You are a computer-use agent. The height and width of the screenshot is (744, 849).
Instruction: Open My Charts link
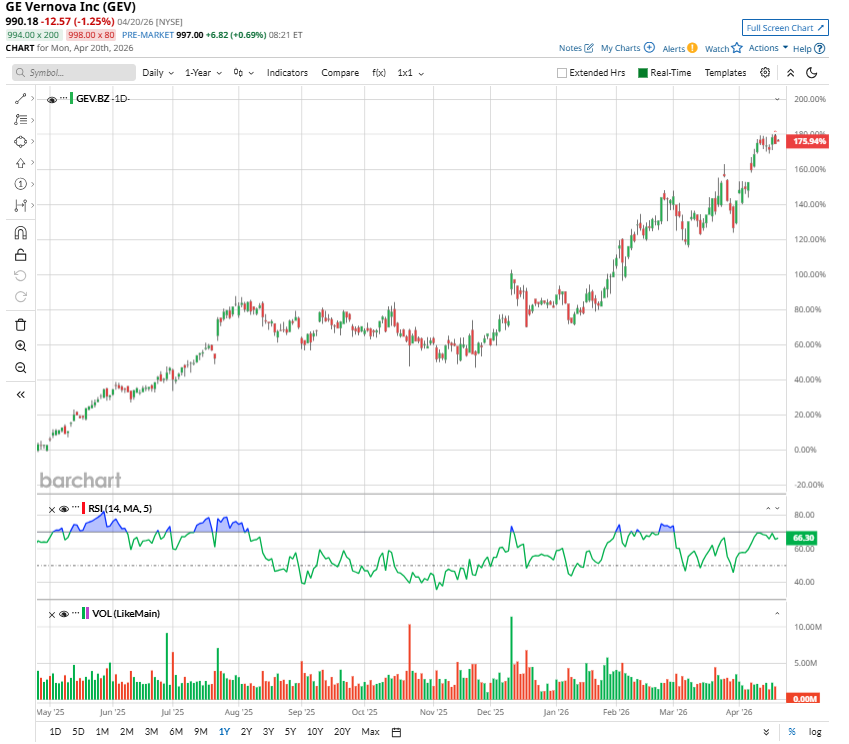[x=628, y=48]
